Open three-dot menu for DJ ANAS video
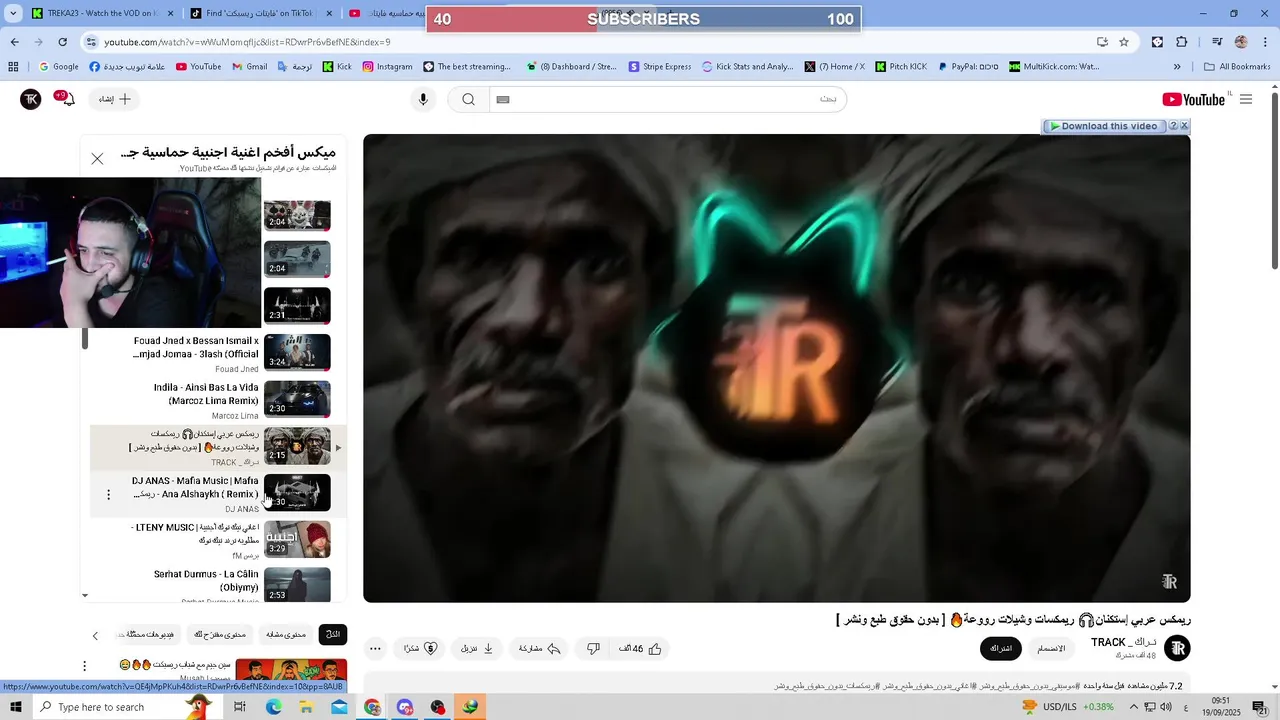Viewport: 1280px width, 720px height. 109,494
